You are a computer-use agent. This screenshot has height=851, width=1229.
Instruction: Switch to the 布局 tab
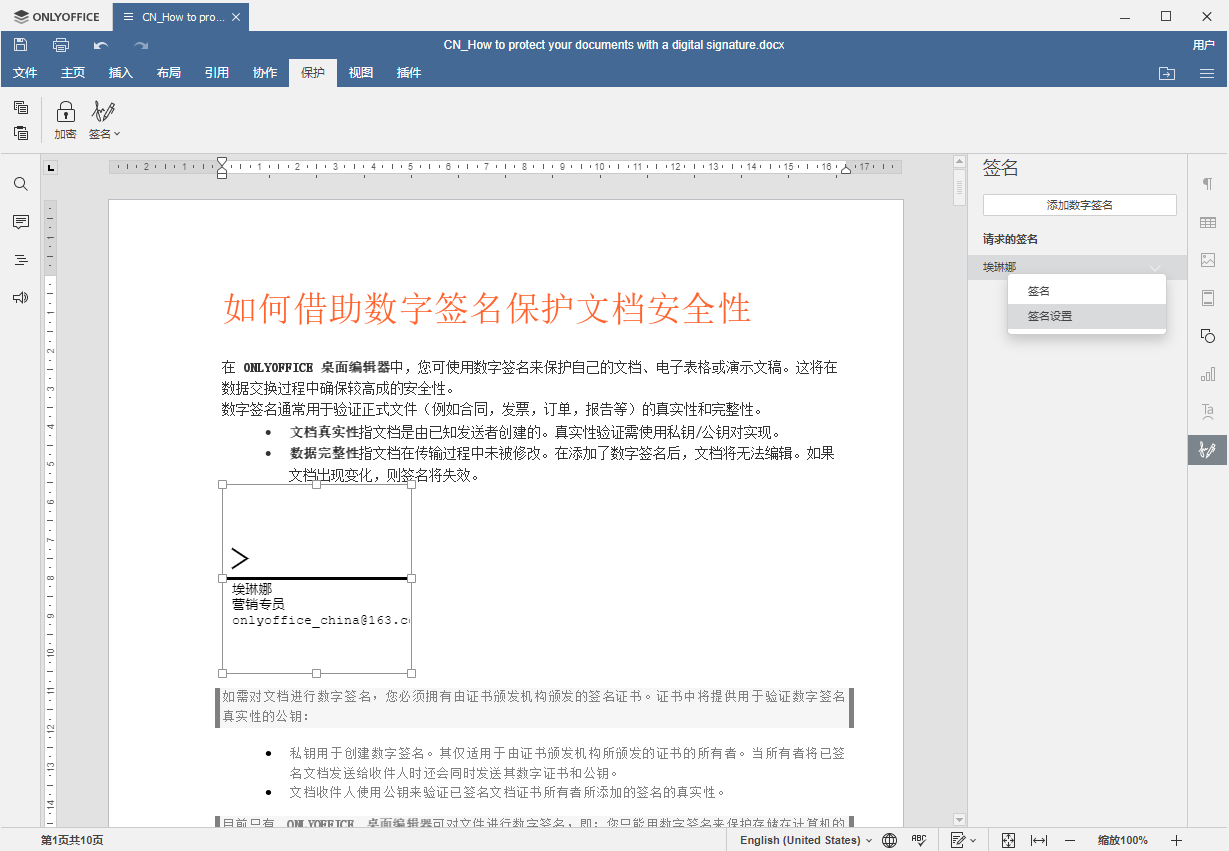(x=169, y=73)
